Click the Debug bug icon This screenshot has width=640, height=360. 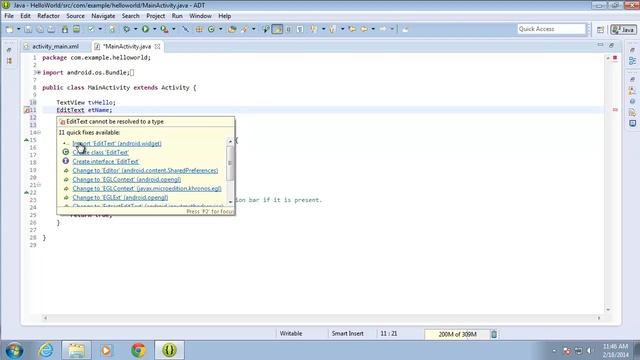pos(127,29)
